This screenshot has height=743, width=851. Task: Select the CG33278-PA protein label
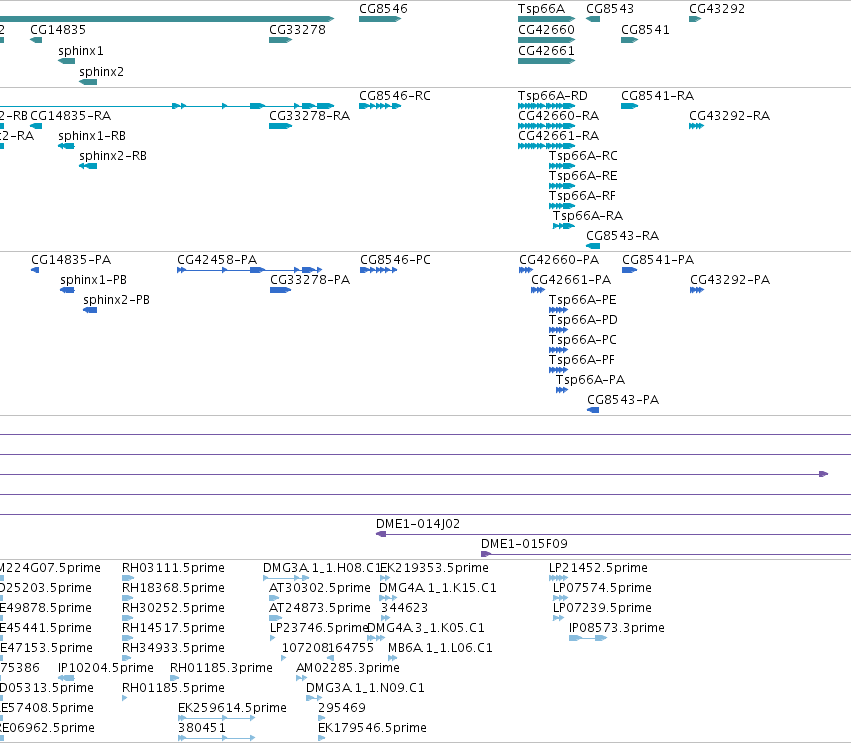(x=310, y=280)
